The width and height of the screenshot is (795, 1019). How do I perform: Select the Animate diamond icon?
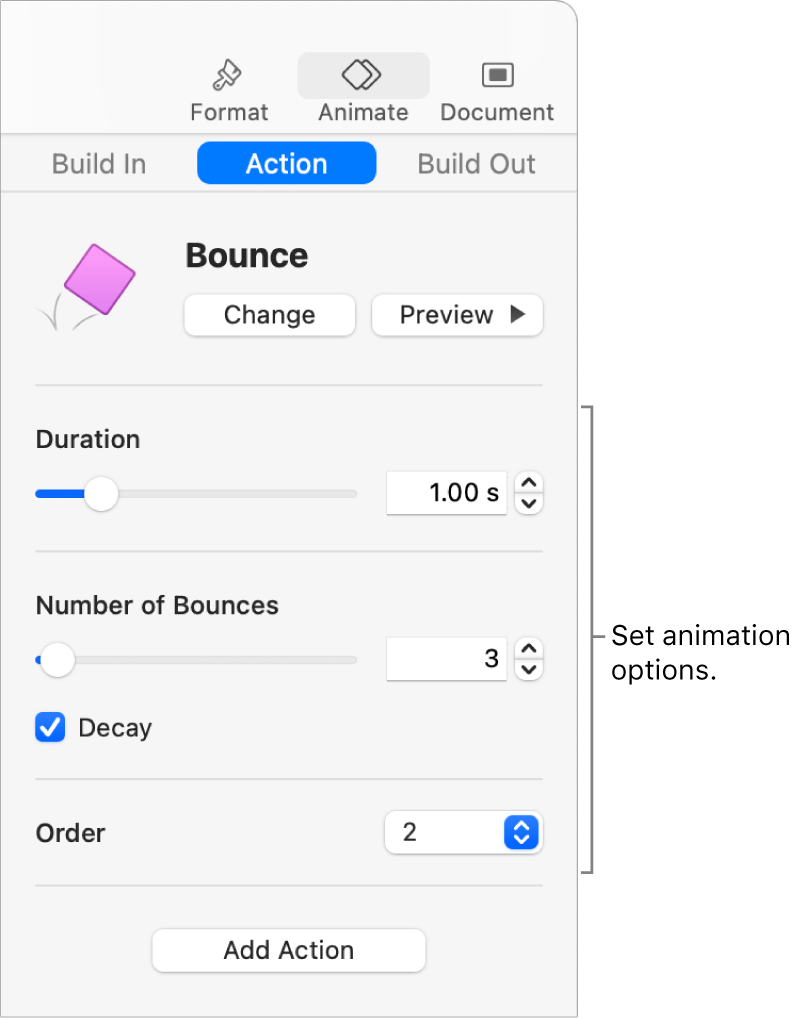pos(363,75)
